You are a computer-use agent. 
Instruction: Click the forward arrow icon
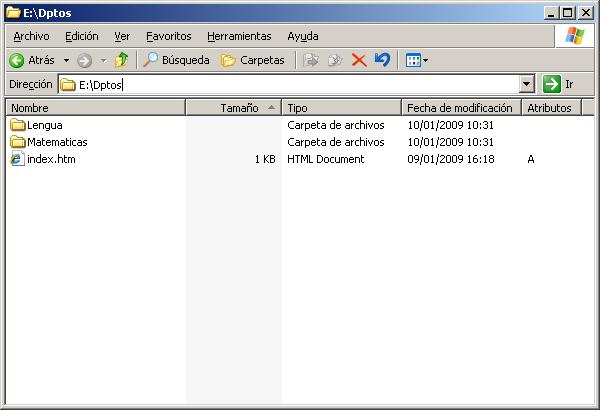[x=84, y=60]
